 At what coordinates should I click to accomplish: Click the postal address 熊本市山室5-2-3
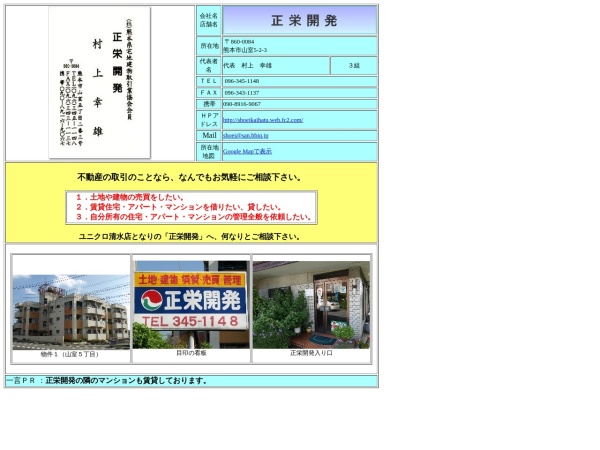(x=245, y=49)
